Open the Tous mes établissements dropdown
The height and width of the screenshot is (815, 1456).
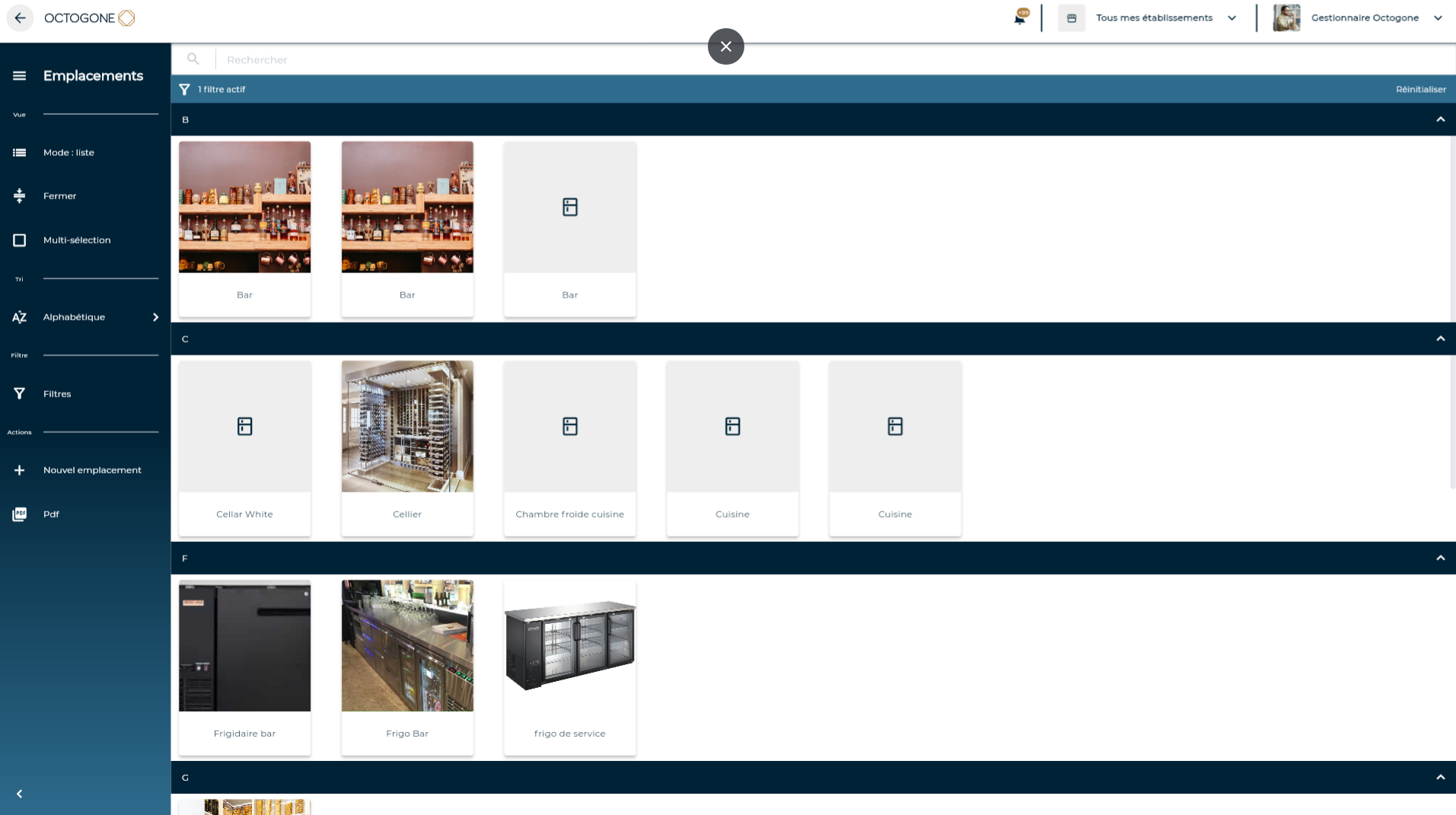[x=1165, y=18]
